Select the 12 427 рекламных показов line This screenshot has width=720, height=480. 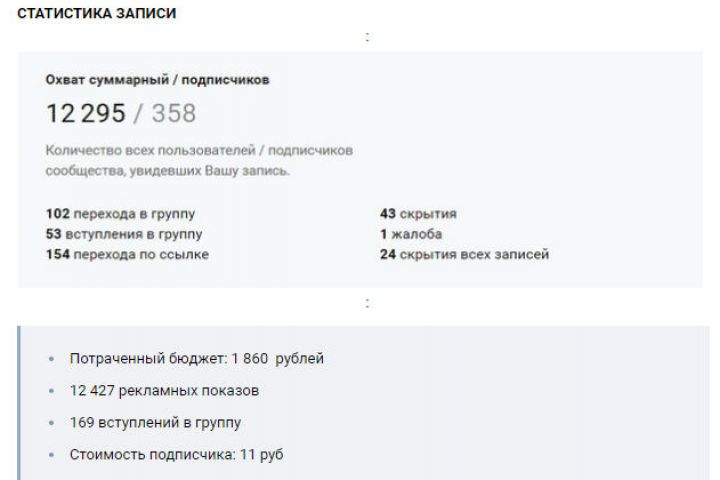[165, 390]
